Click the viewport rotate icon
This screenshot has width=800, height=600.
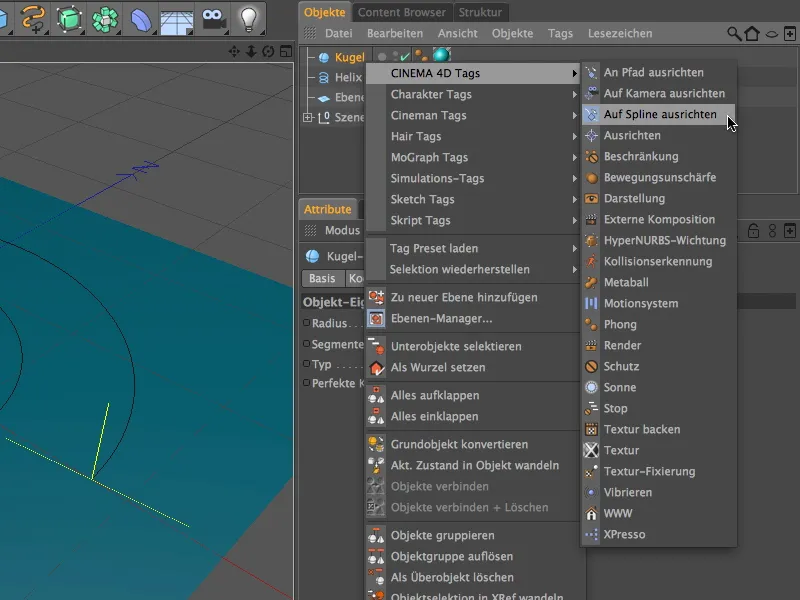click(268, 52)
